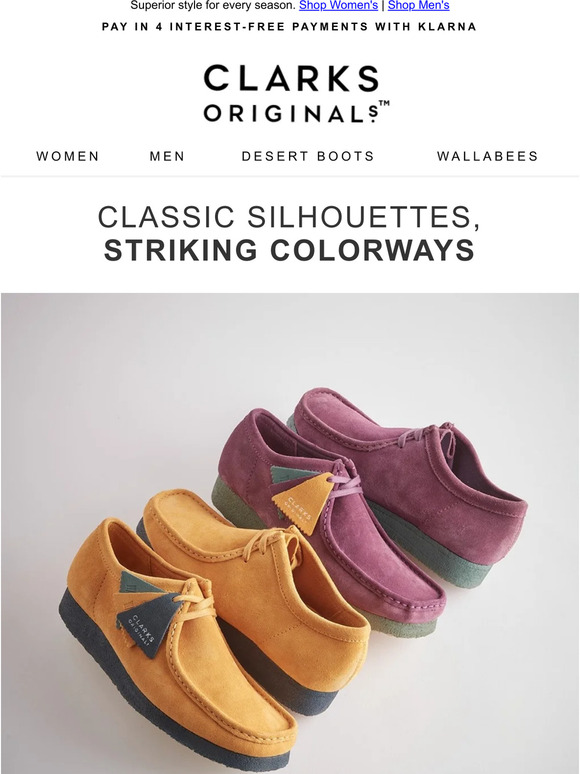Image resolution: width=580 pixels, height=774 pixels.
Task: Click the bold STRIKING COLORWAYS text
Action: (289, 250)
